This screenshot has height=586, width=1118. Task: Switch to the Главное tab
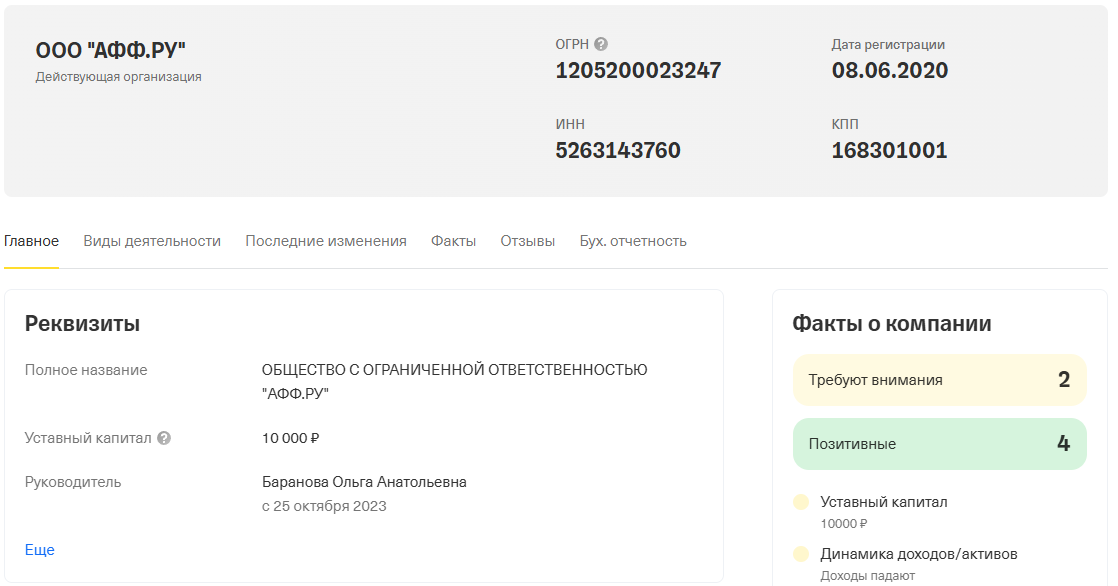point(31,241)
